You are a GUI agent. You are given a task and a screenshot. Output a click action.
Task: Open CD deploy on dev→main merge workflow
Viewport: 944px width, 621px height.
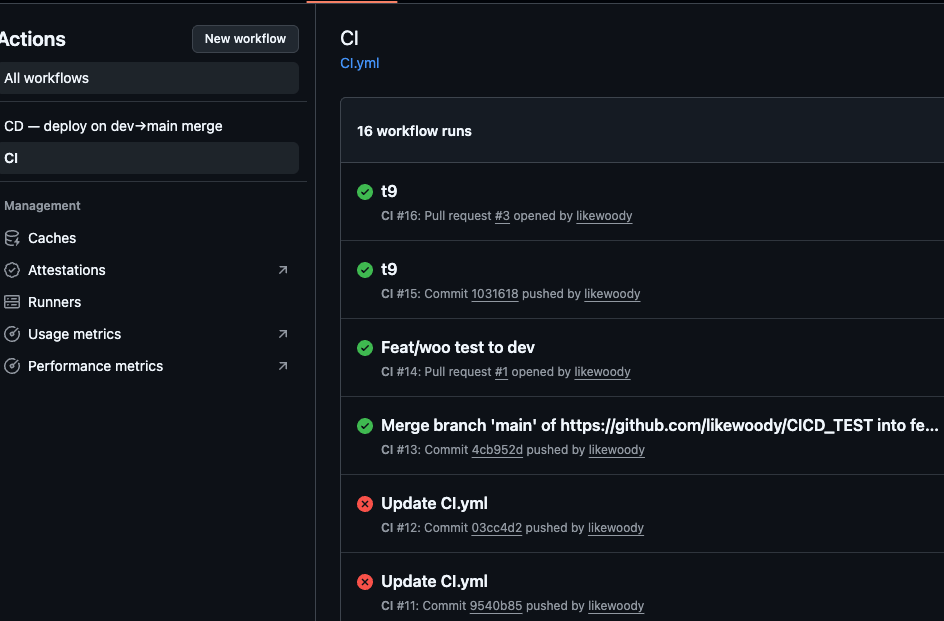click(x=113, y=126)
